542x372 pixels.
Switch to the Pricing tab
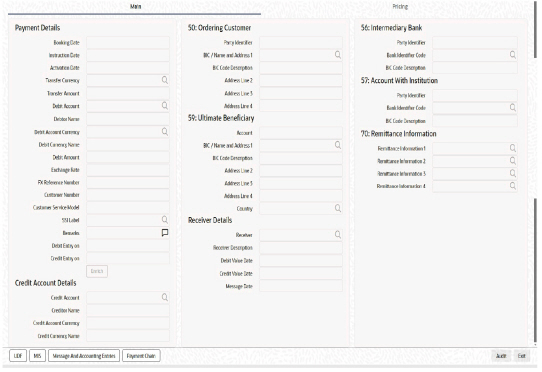tap(400, 7)
